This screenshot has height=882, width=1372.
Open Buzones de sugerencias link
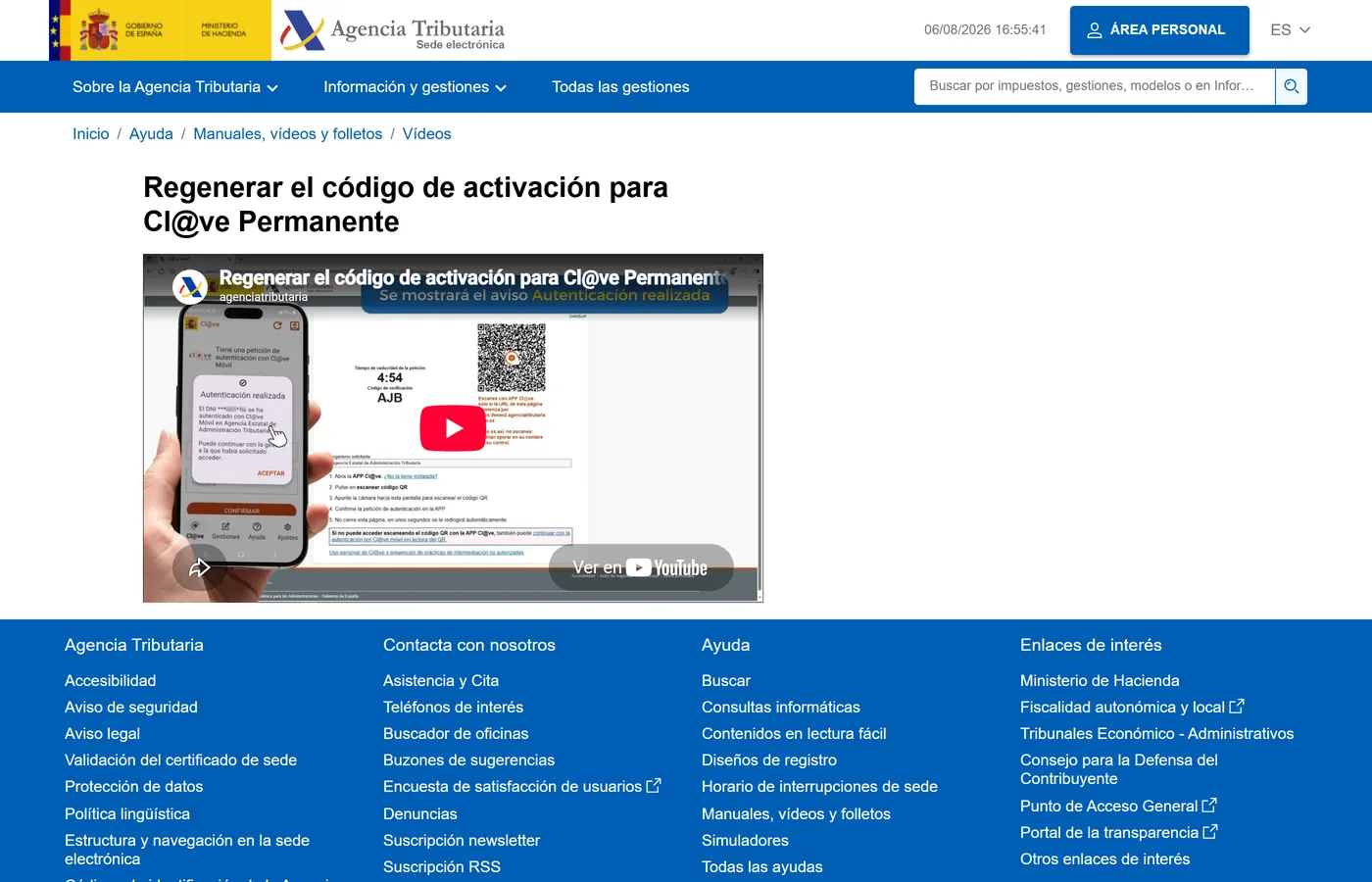click(469, 759)
